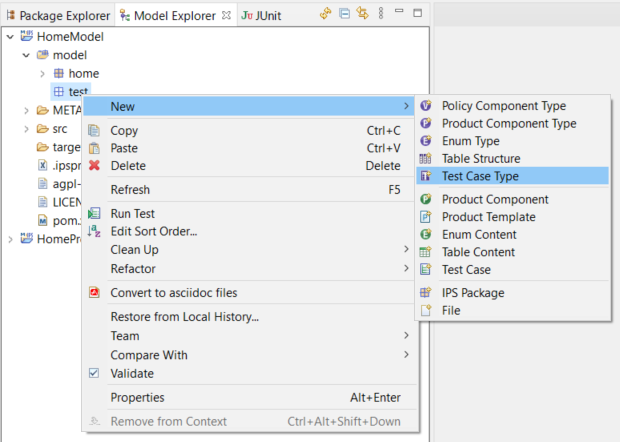Collapse the HomeModel project node
Screen dimensions: 620x442
9,37
